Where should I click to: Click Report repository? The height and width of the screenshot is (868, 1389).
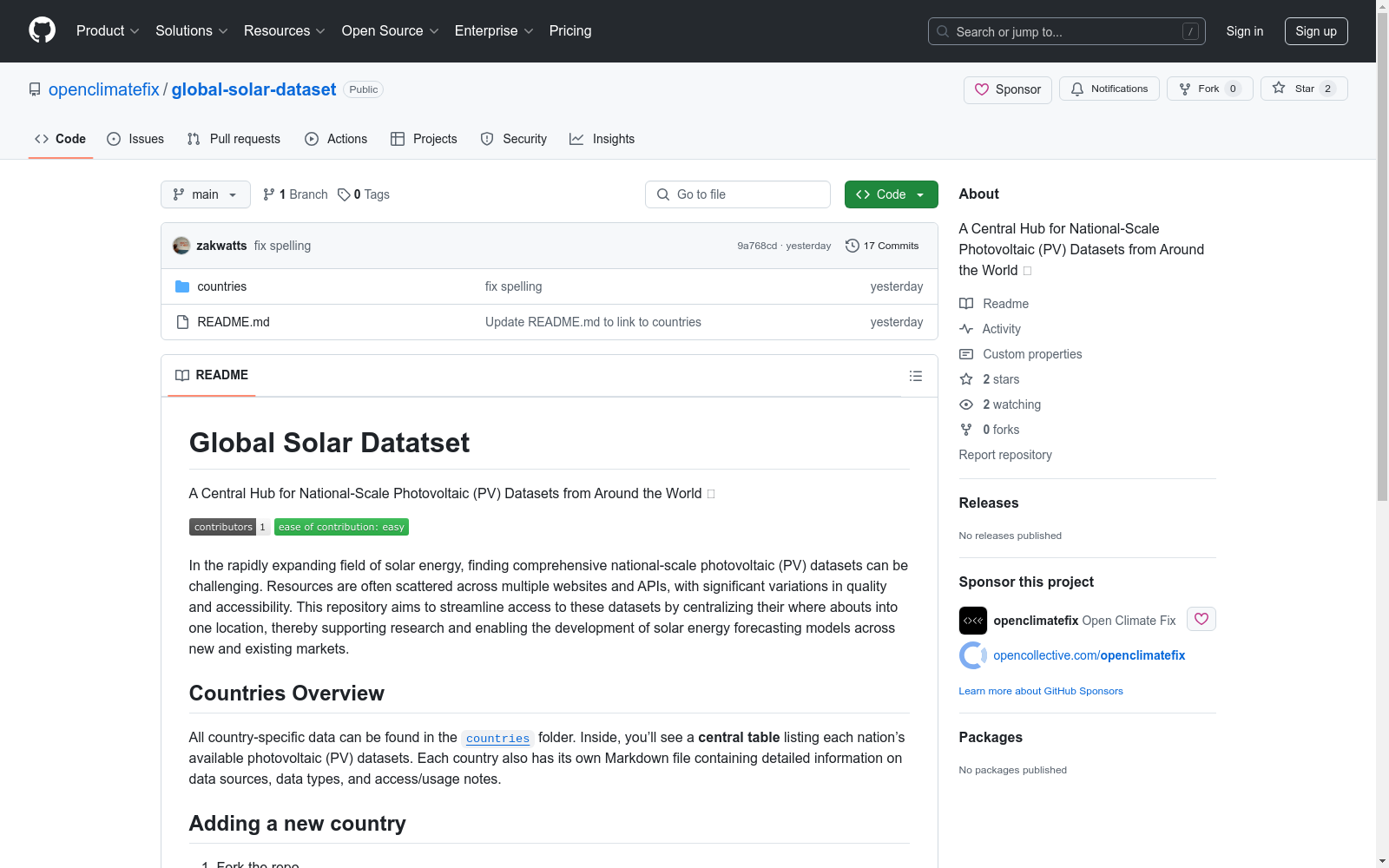1005,455
